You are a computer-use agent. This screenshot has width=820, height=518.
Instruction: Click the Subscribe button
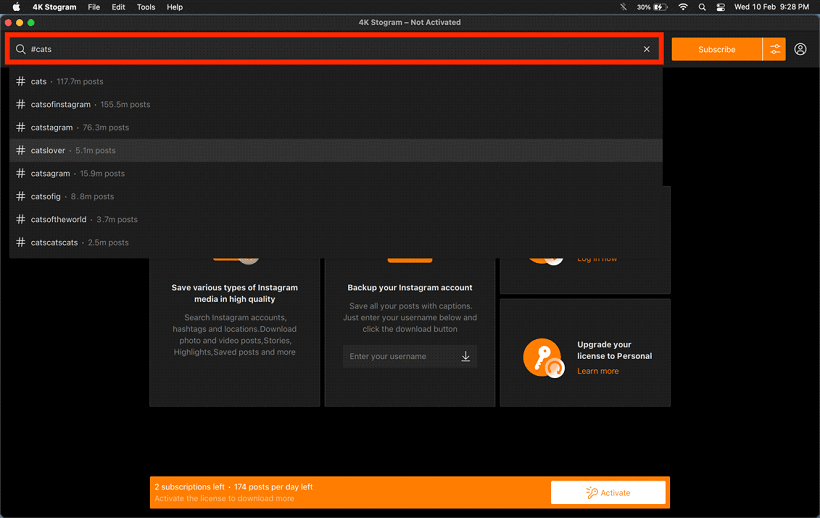(716, 49)
